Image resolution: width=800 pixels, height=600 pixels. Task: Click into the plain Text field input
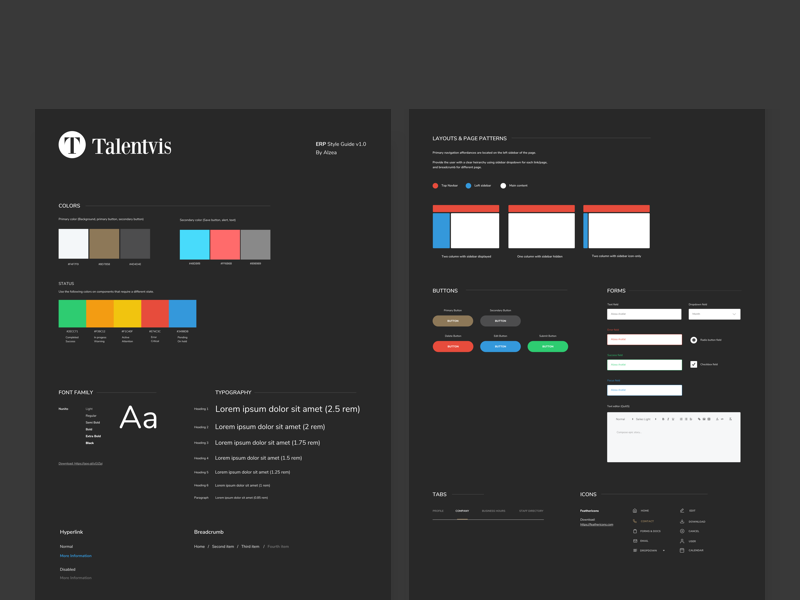(644, 314)
